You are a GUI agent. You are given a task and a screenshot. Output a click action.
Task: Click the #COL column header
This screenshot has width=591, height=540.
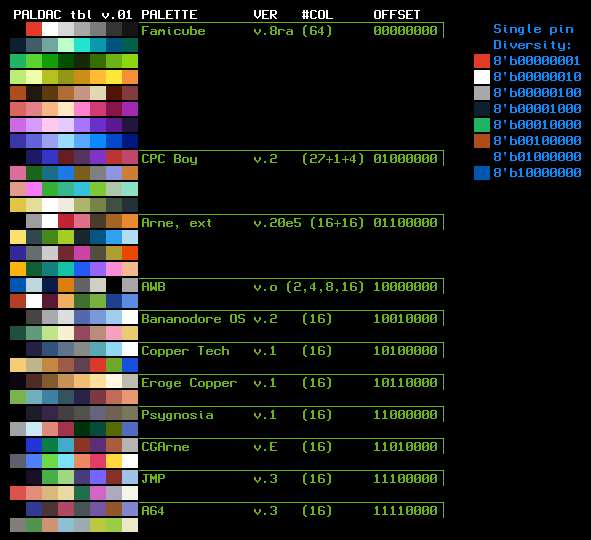click(x=317, y=15)
